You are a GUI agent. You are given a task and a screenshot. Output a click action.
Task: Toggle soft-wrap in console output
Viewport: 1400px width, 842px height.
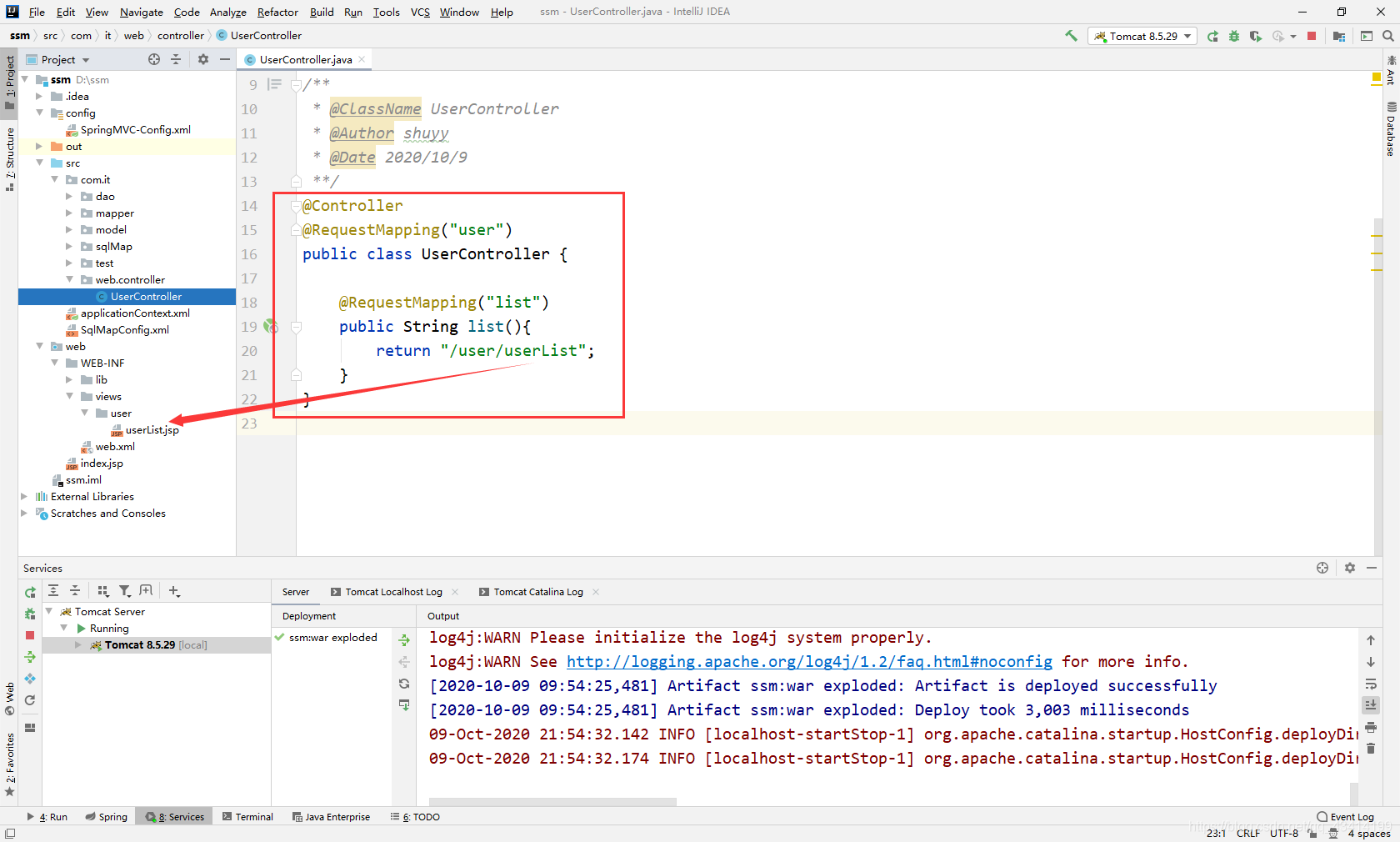coord(1371,684)
